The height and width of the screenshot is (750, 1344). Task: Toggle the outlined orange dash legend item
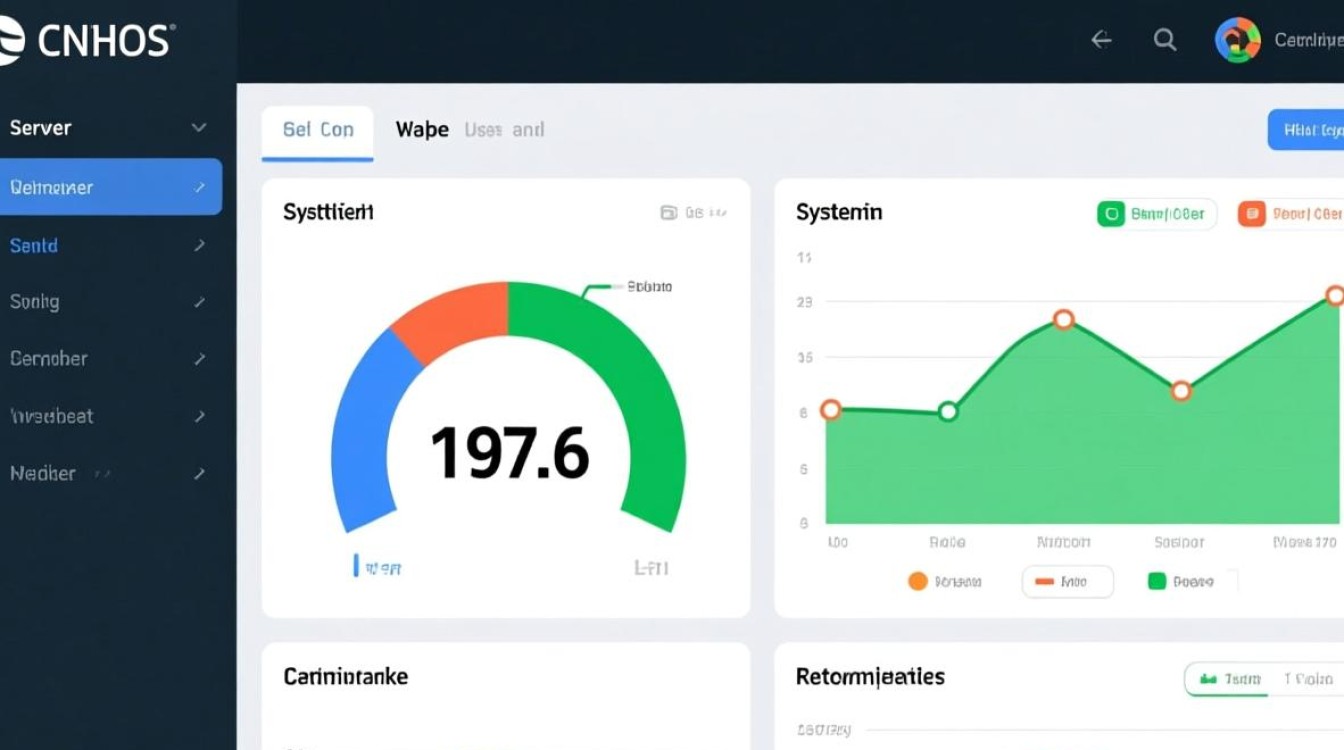[1067, 581]
